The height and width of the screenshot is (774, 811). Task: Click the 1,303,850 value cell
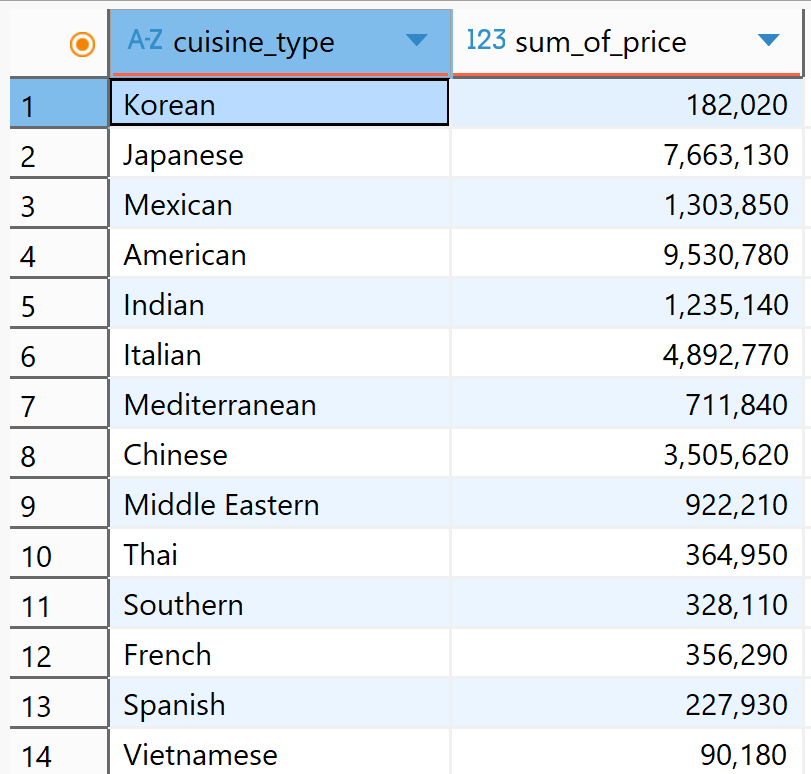point(627,203)
